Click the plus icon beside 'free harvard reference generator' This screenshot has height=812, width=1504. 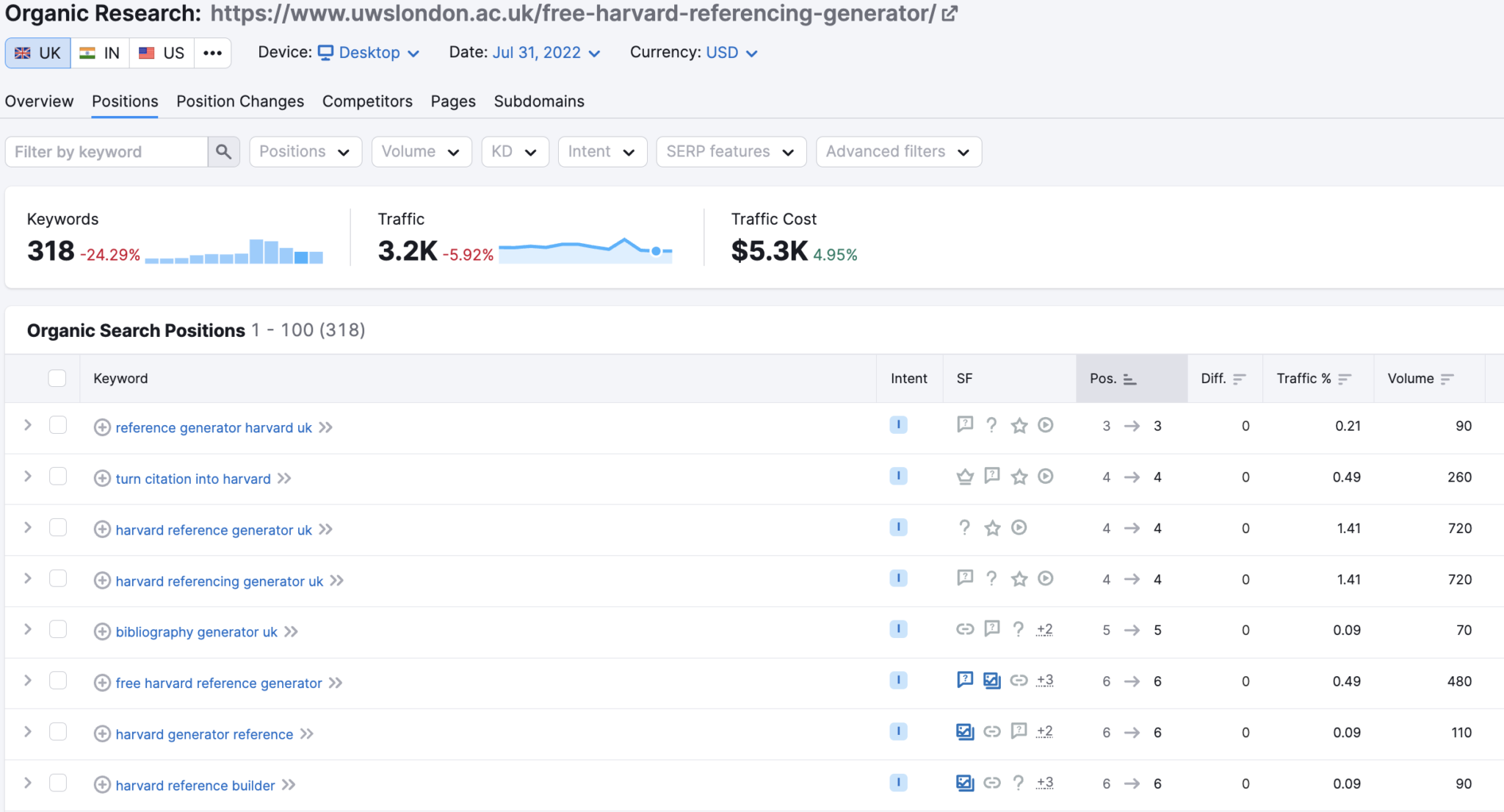[x=102, y=684]
